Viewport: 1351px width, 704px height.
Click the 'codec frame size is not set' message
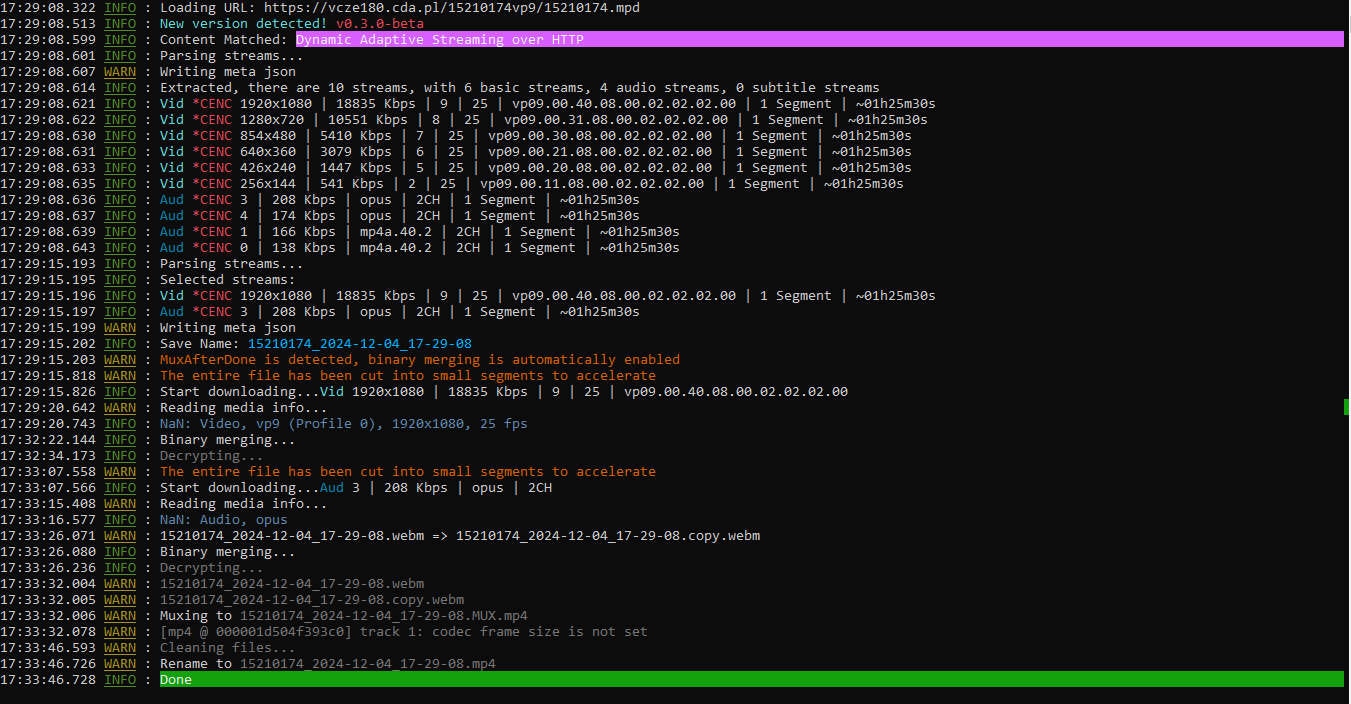click(404, 632)
